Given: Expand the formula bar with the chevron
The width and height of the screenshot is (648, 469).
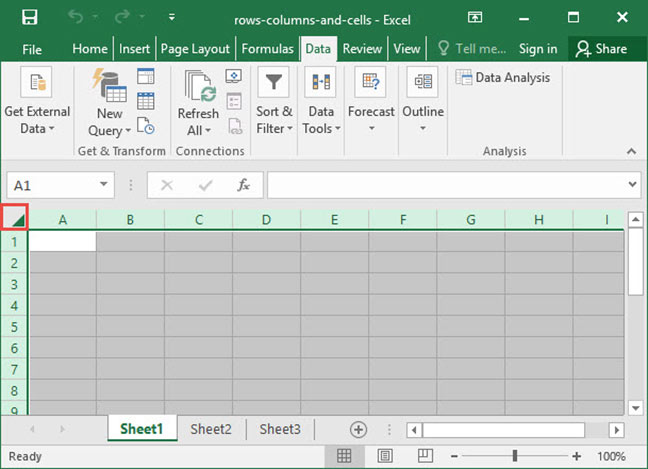Looking at the screenshot, I should point(632,184).
